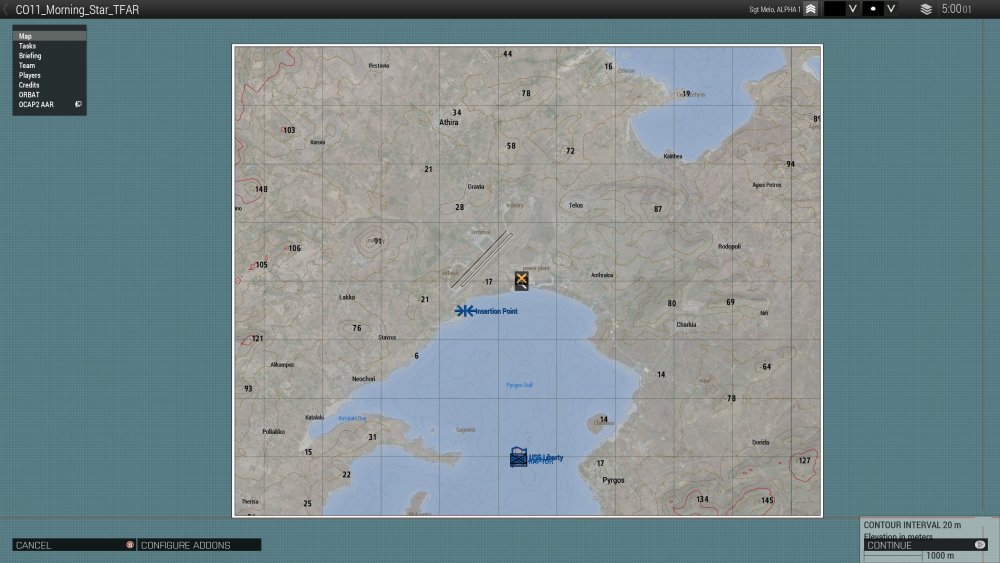Click the Pyrgos town label on map
The image size is (1000, 563).
coord(613,480)
